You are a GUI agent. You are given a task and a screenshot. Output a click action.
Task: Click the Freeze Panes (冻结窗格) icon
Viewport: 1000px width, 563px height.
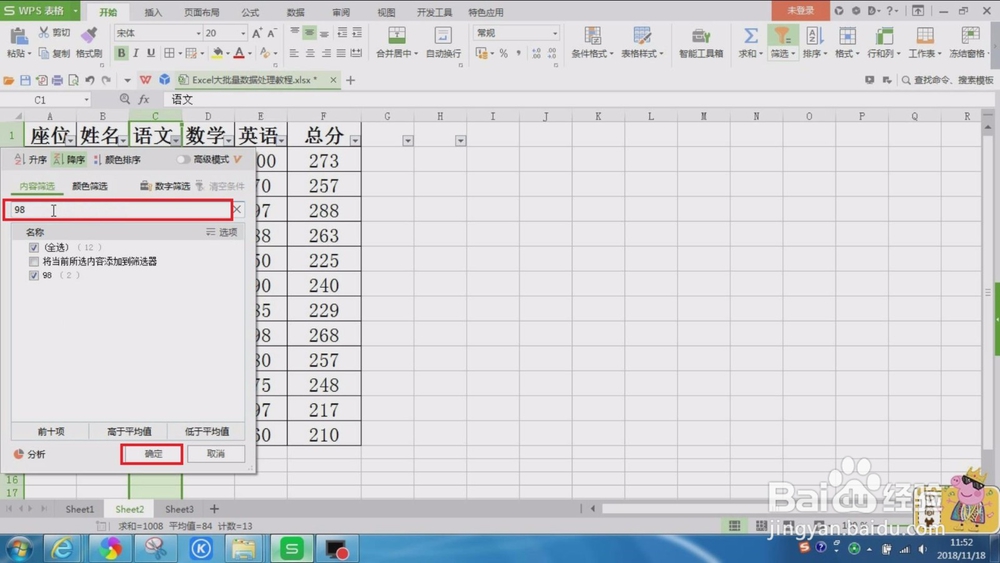[970, 36]
